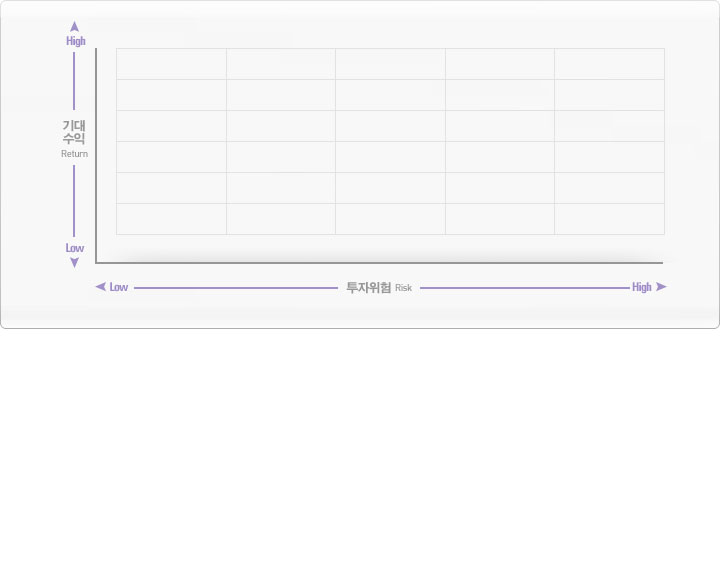Viewport: 720px width, 567px height.
Task: Click the small Return text under 기대수익
Action: (x=74, y=154)
